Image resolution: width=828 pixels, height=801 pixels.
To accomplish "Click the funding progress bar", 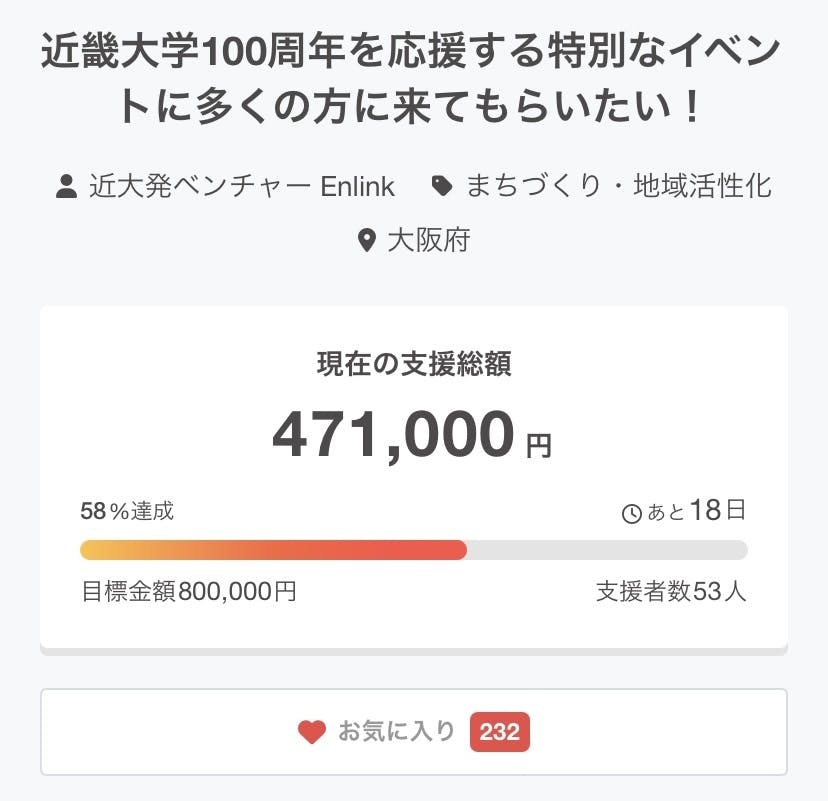I will [413, 550].
